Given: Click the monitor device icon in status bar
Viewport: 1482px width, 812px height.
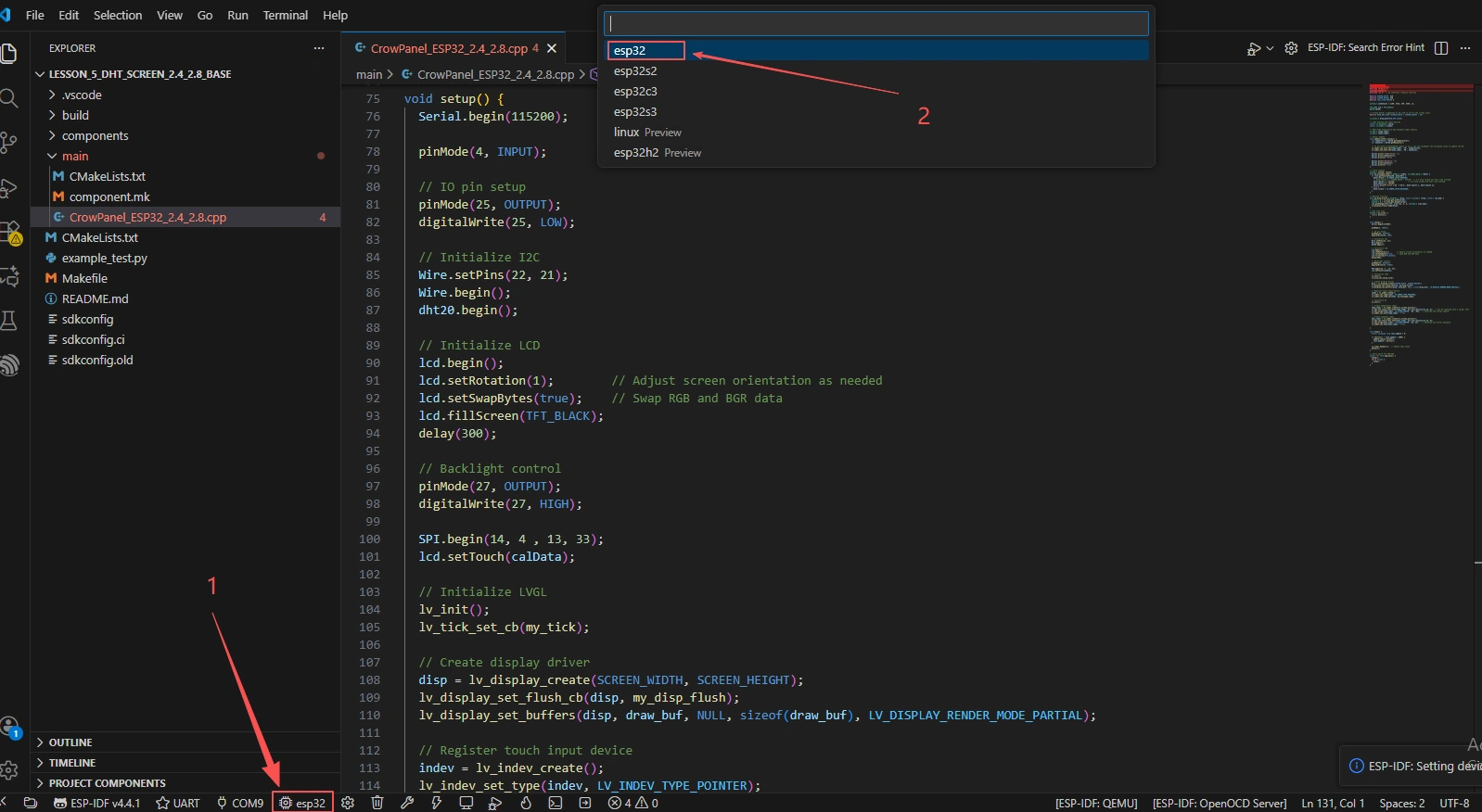Looking at the screenshot, I should tap(466, 803).
